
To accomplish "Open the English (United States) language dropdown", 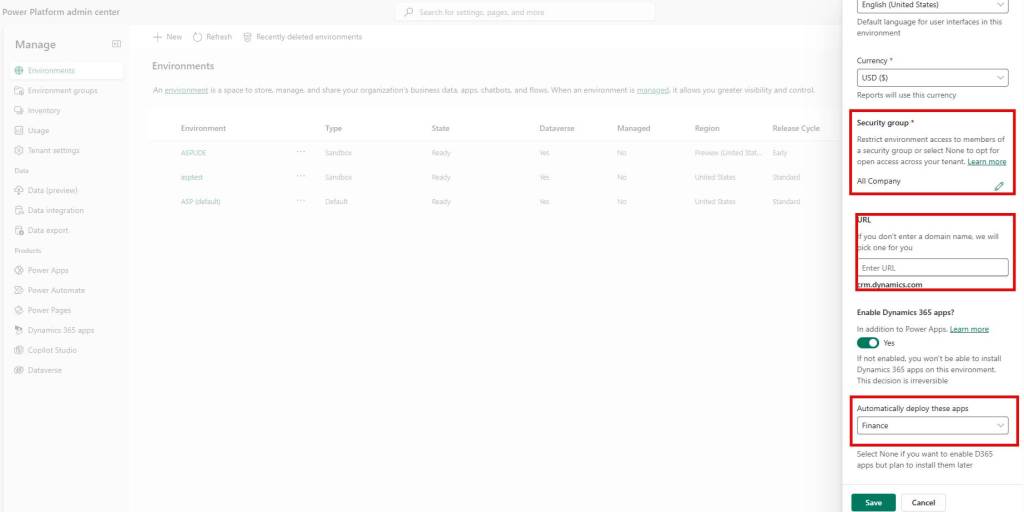I will point(932,6).
